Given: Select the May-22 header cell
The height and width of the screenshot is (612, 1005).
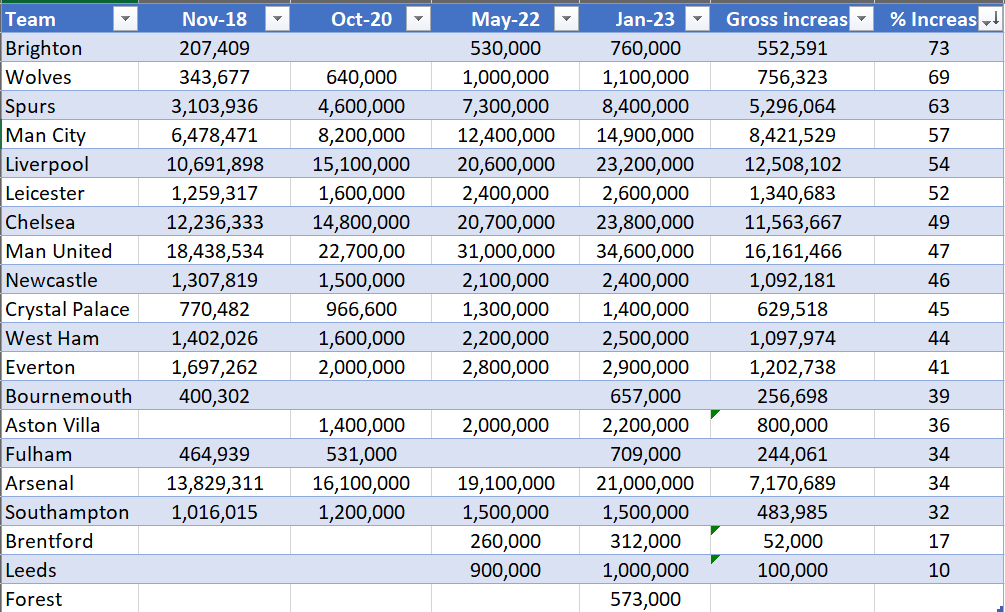Looking at the screenshot, I should [505, 19].
